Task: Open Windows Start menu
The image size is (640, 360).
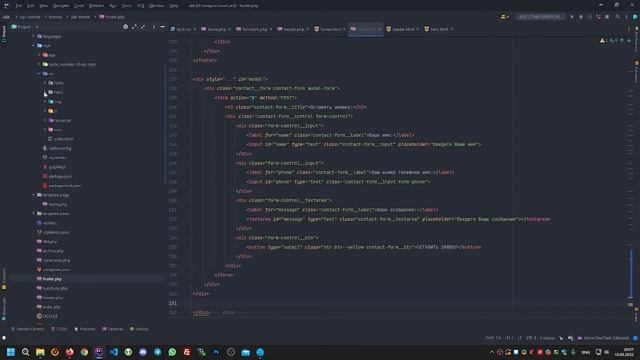Action: pos(11,352)
